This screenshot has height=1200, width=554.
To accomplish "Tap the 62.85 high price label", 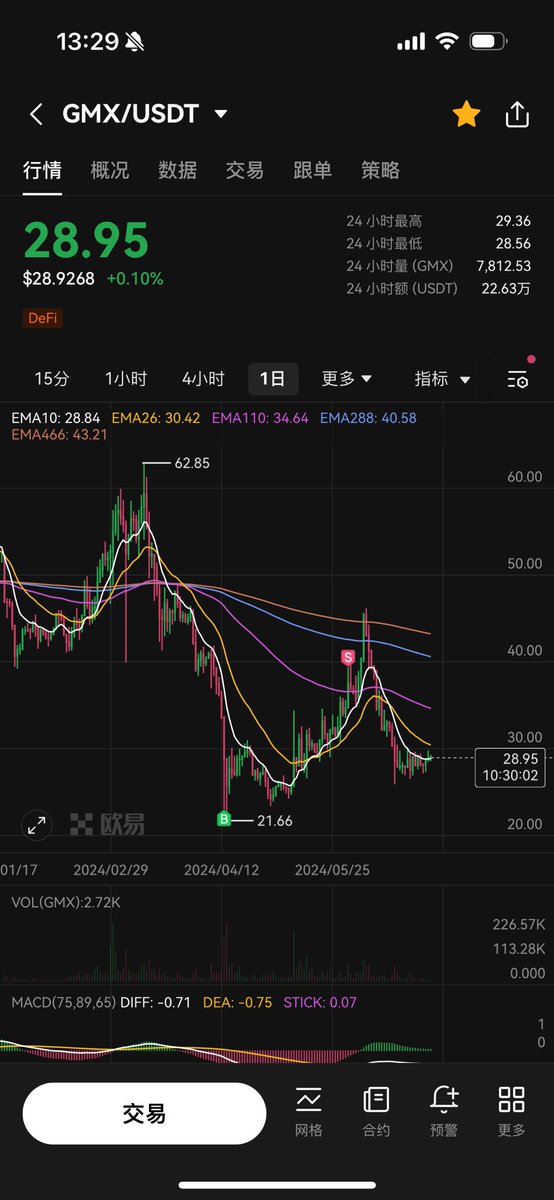I will click(192, 464).
